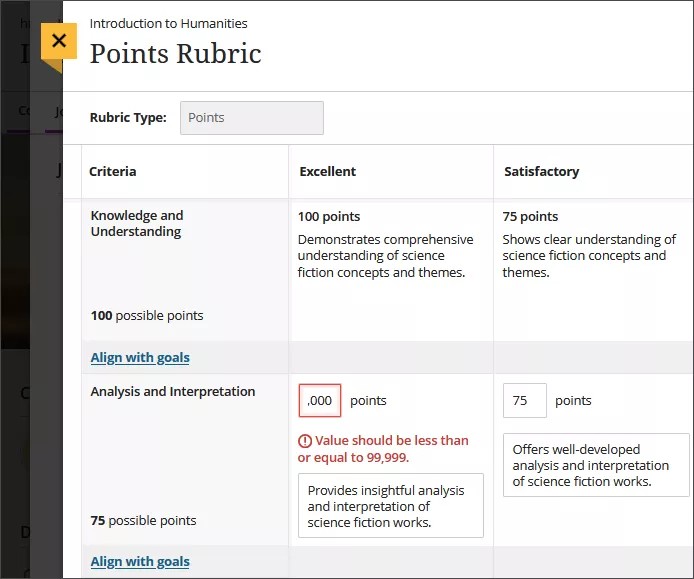Click the '100 possible points' label
The width and height of the screenshot is (694, 579).
click(x=147, y=316)
